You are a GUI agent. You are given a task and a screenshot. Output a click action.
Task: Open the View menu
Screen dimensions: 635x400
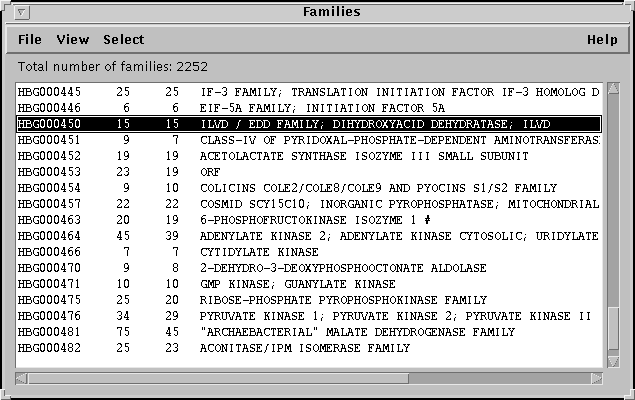pyautogui.click(x=72, y=40)
